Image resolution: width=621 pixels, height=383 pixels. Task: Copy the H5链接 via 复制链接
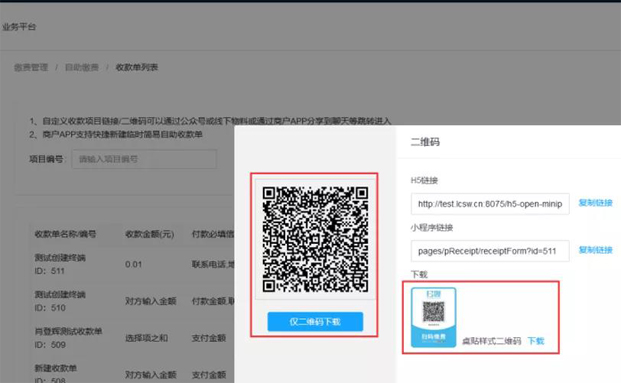[595, 203]
